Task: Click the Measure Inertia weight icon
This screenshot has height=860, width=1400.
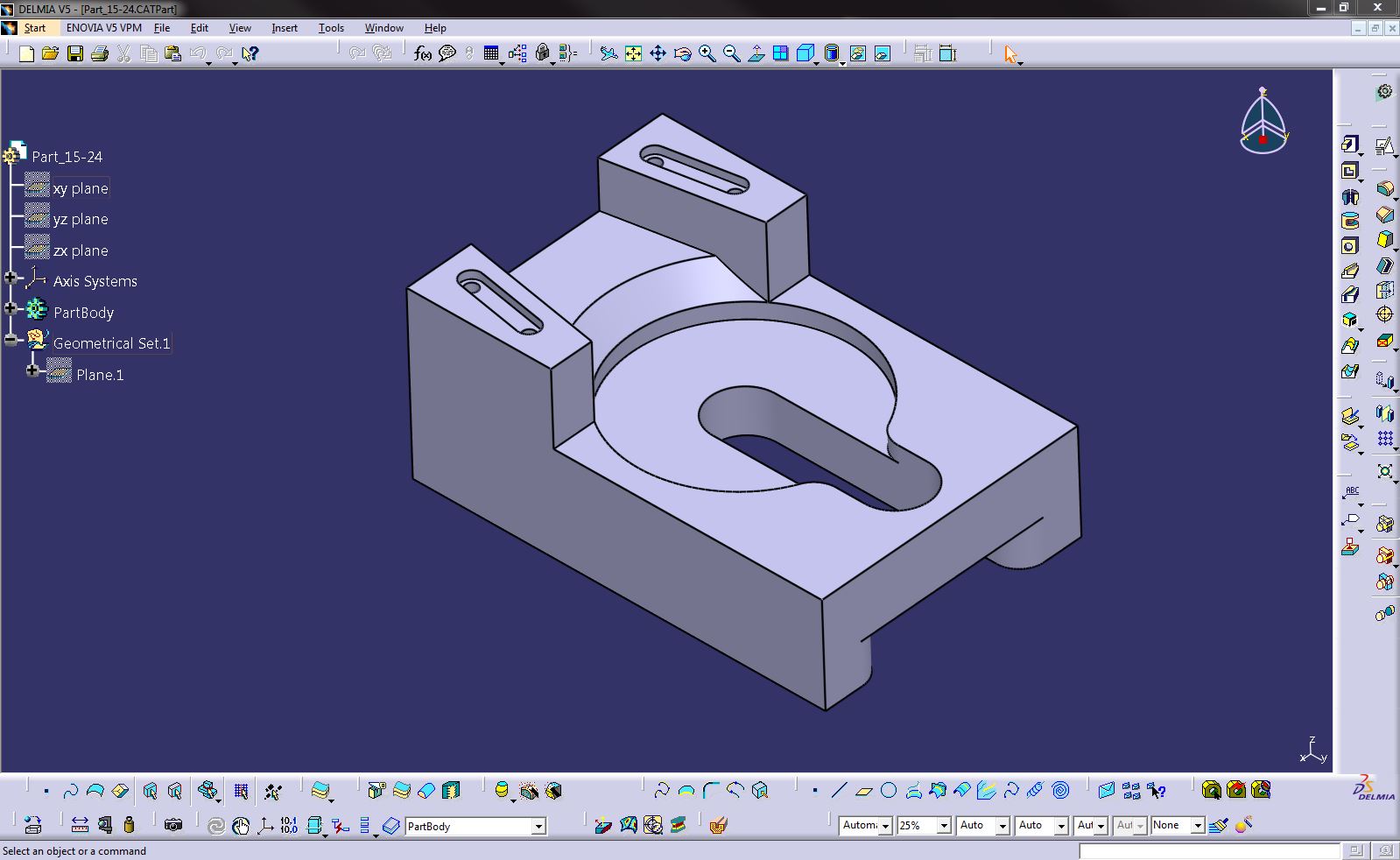Action: (130, 825)
